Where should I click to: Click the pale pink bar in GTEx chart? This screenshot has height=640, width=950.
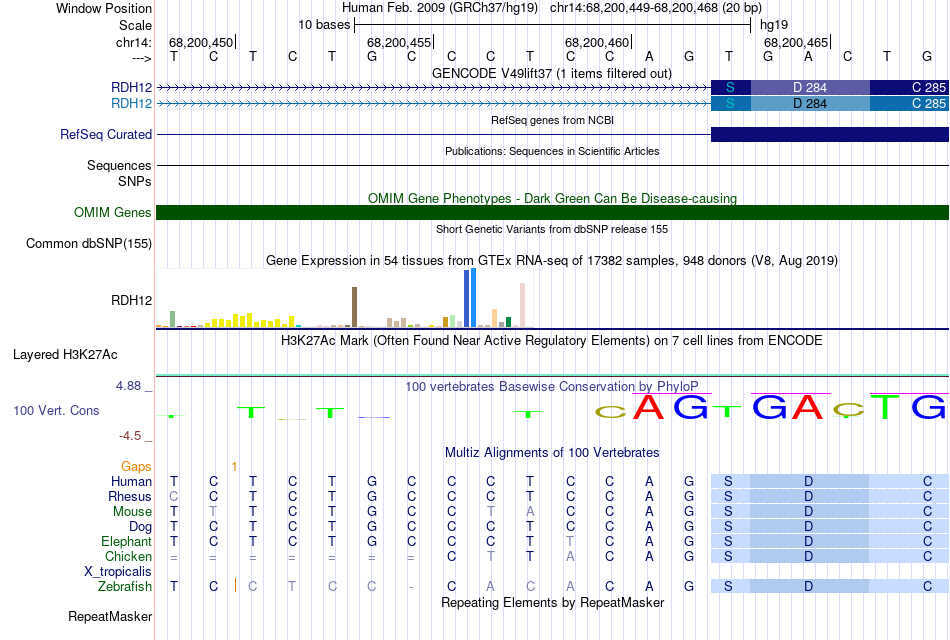(522, 305)
